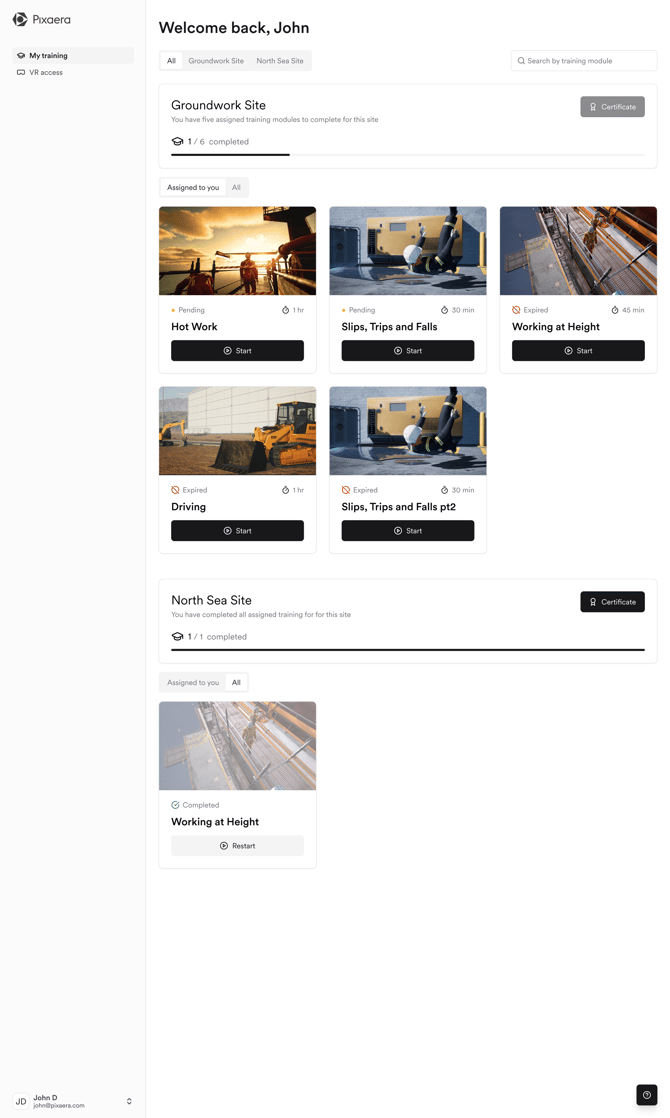The width and height of the screenshot is (670, 1118).
Task: Click the search magnifier icon
Action: pyautogui.click(x=521, y=61)
